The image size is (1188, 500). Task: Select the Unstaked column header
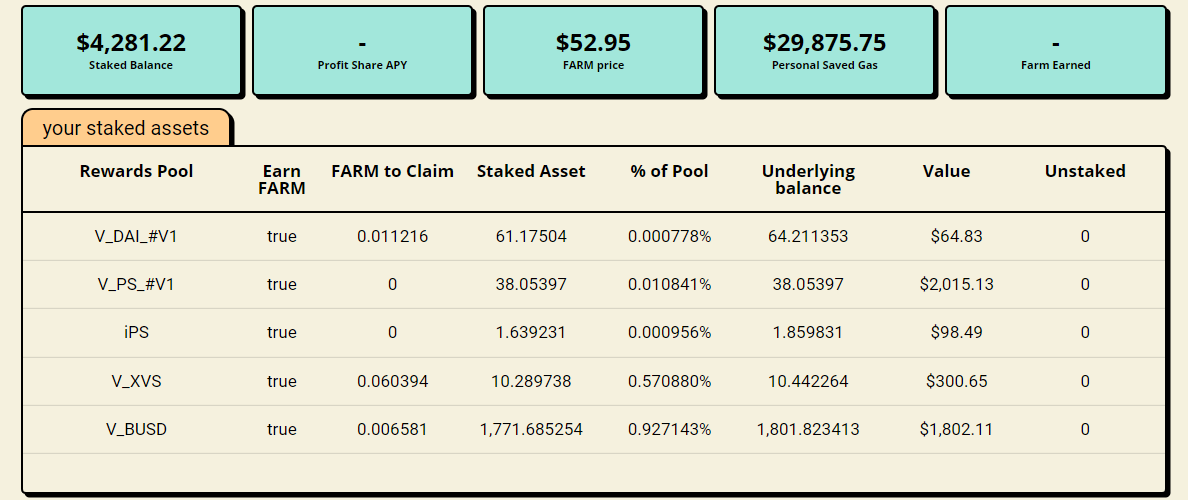pyautogui.click(x=1085, y=171)
